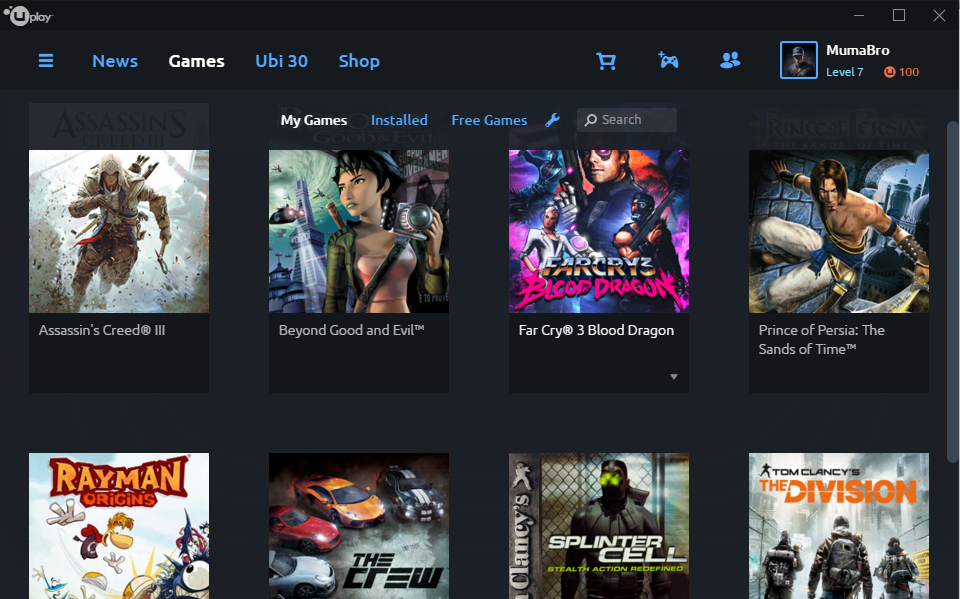Open Prince of Persia Sands of Time cover
Viewport: 960px width, 599px height.
point(839,232)
